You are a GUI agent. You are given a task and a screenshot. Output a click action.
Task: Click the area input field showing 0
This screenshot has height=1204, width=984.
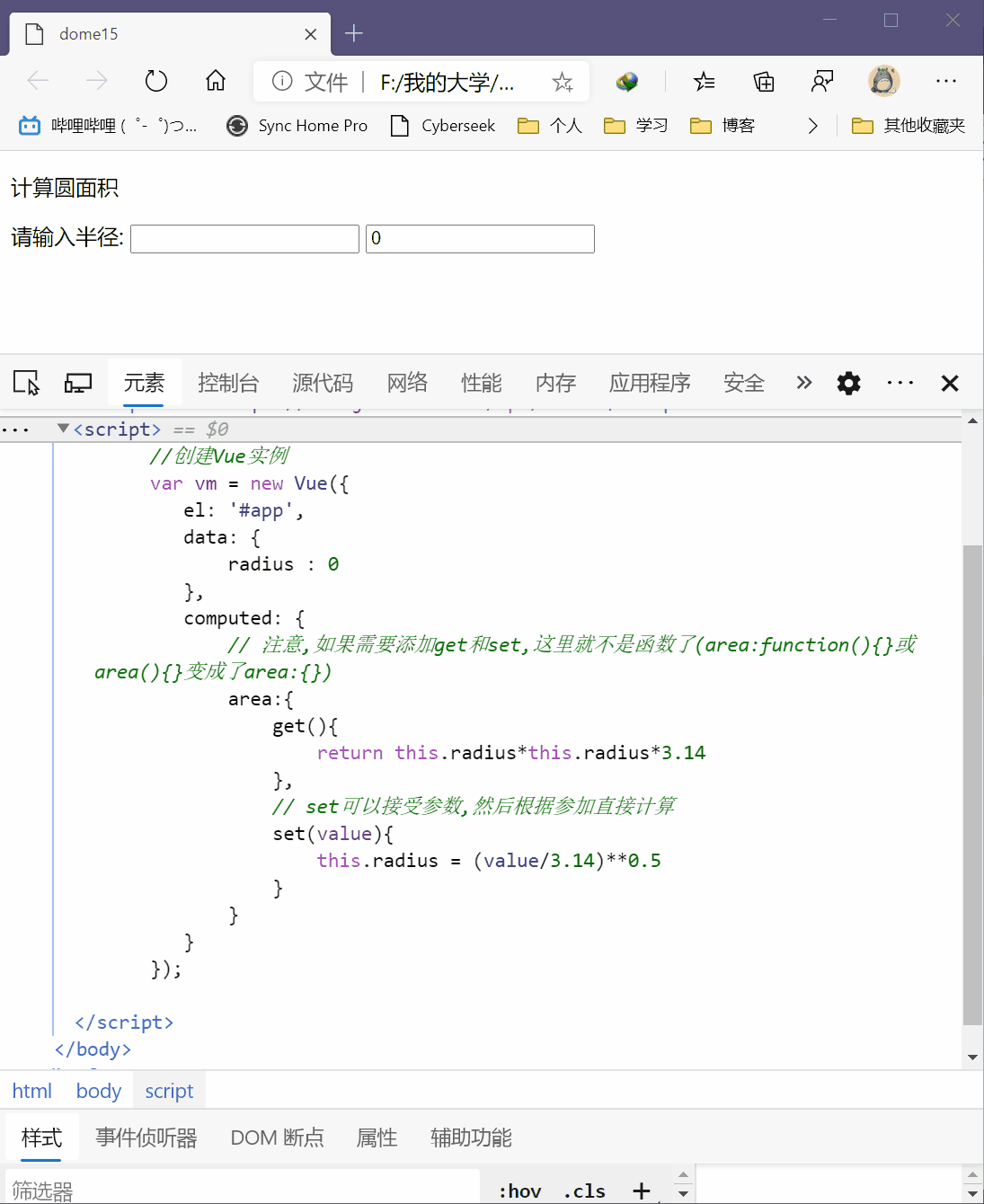tap(480, 239)
